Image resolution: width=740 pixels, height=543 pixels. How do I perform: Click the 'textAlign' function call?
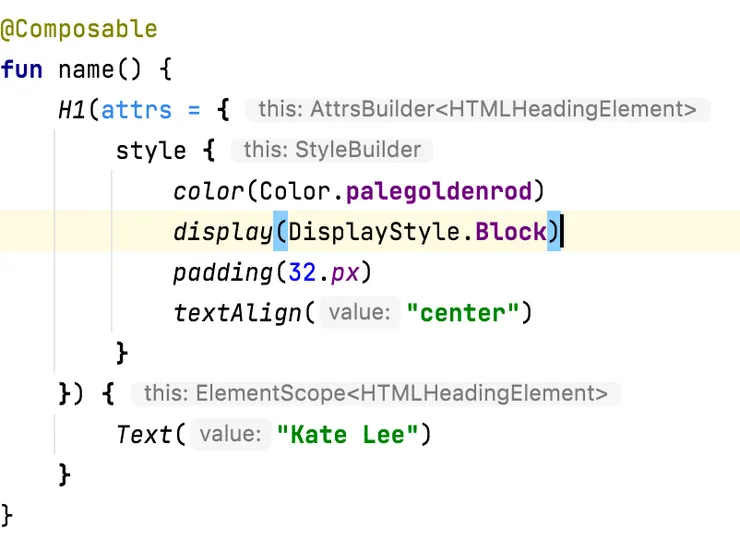coord(237,313)
